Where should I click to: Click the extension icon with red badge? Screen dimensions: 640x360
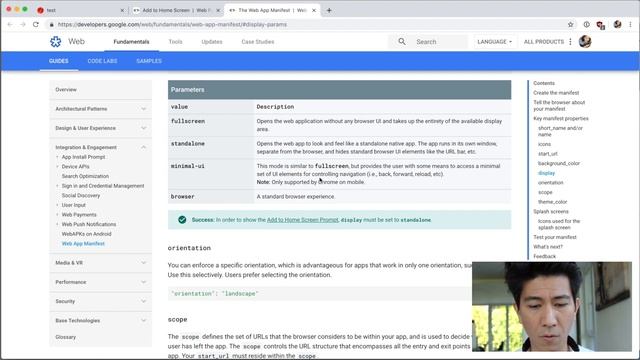600,25
